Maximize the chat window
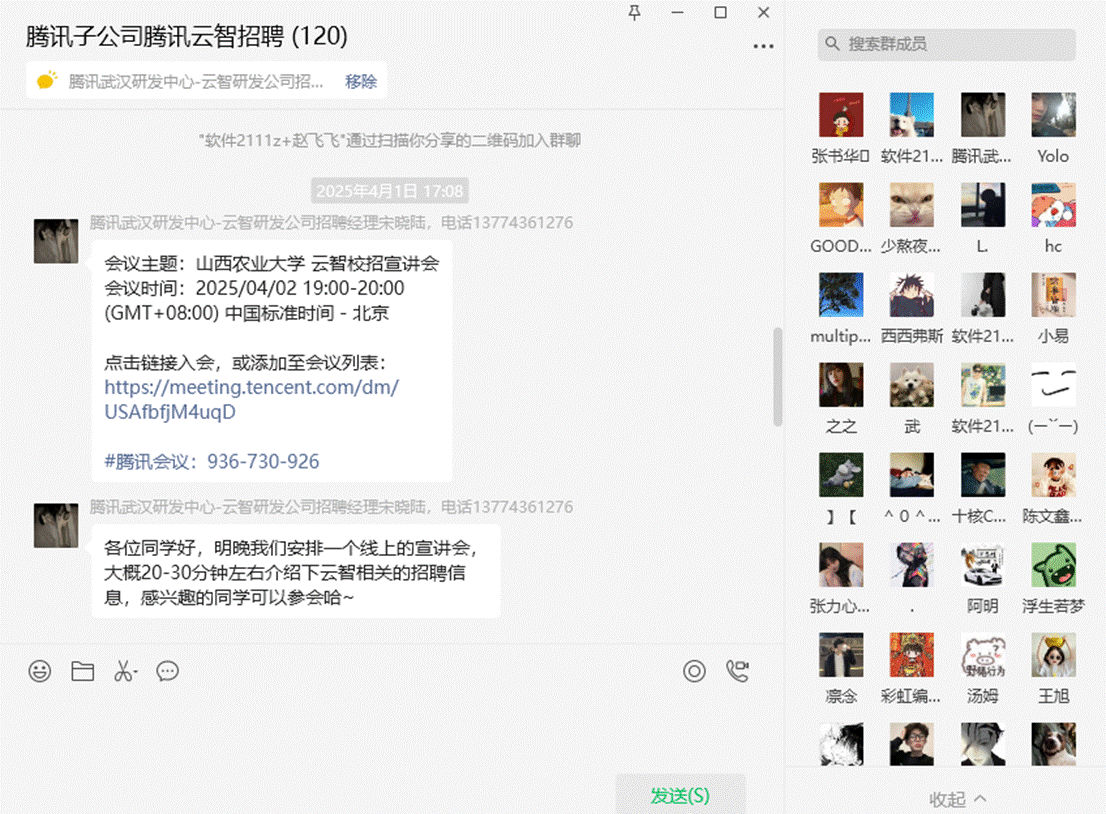 click(x=720, y=13)
